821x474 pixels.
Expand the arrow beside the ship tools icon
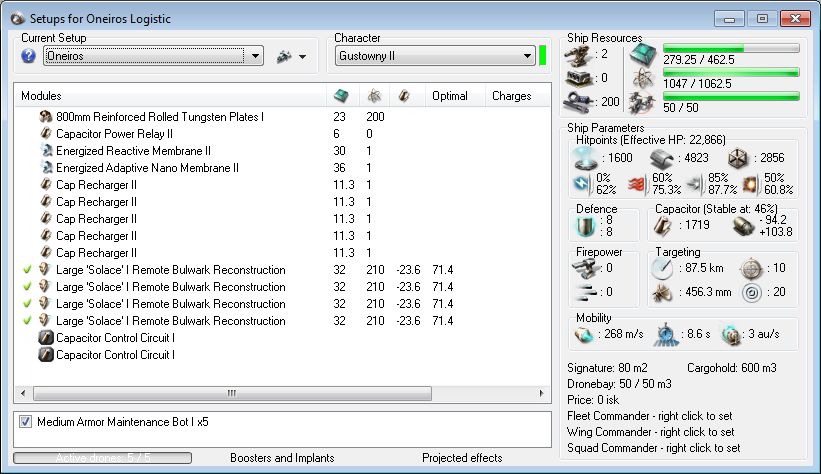(x=303, y=57)
